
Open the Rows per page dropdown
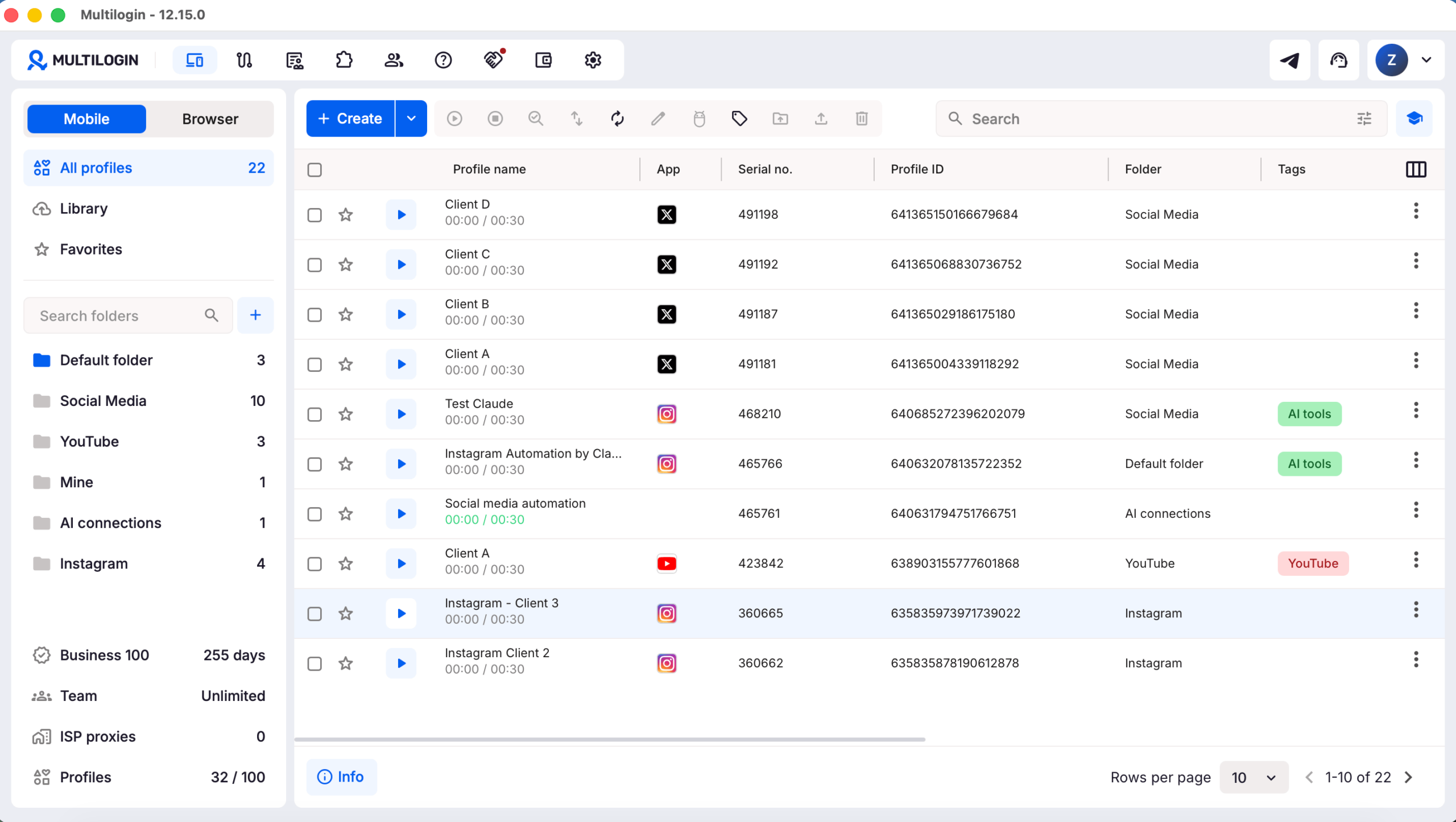[x=1254, y=777]
